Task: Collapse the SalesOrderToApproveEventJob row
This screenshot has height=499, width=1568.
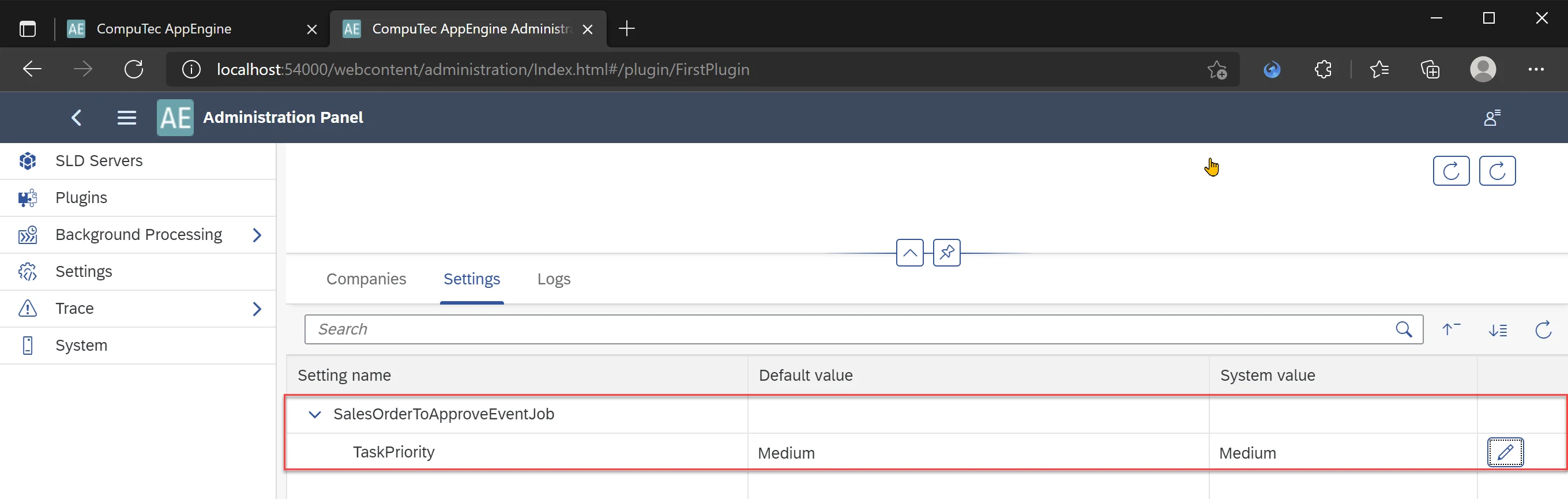Action: (315, 414)
